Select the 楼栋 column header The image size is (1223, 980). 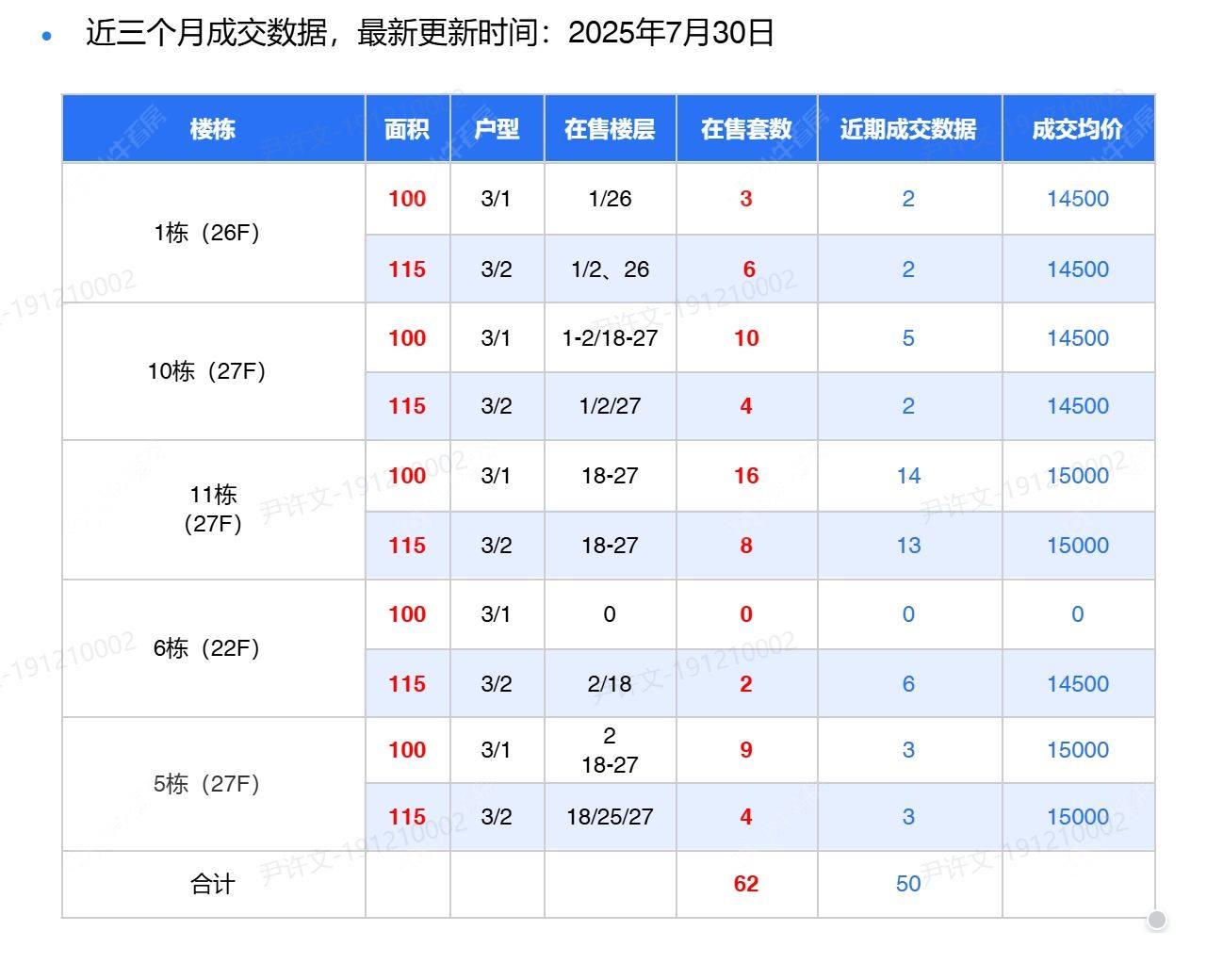click(x=213, y=129)
